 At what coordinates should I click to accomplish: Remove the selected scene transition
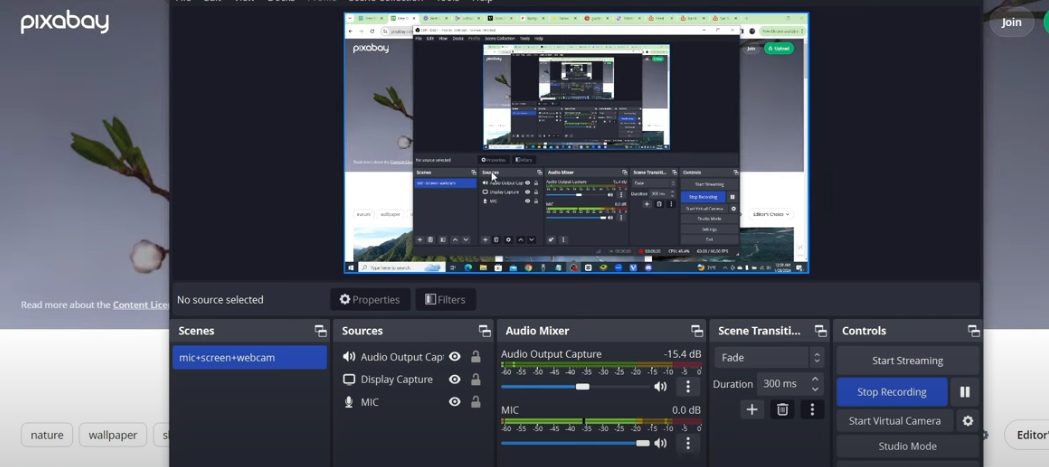782,409
